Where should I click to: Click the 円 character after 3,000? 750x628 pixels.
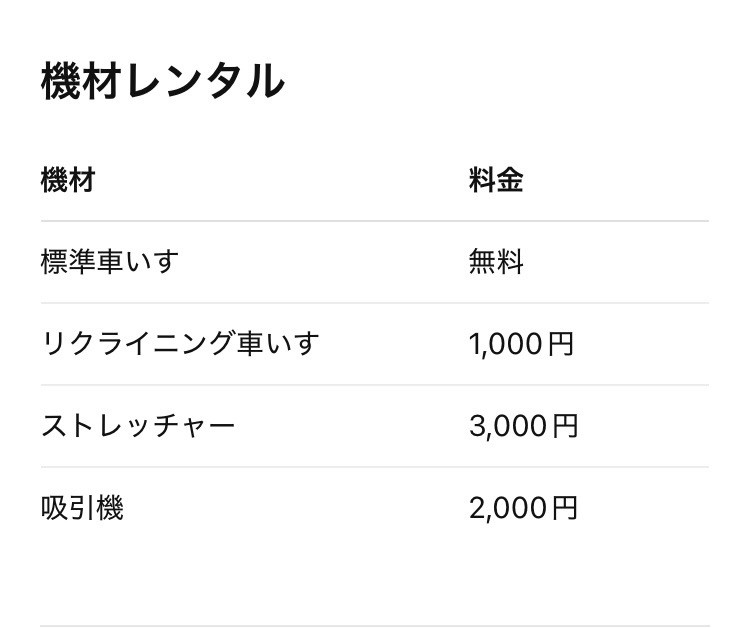pos(566,427)
